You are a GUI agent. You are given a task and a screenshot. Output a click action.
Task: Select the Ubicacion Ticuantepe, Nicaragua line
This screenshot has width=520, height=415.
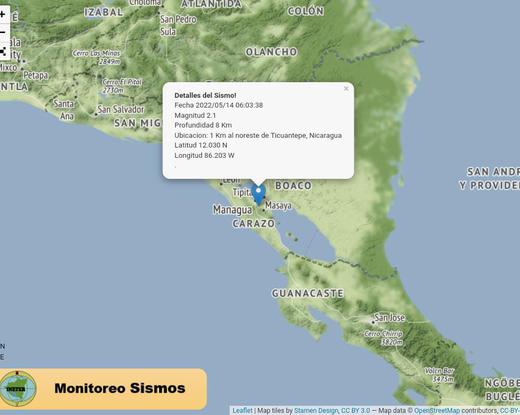(x=258, y=135)
